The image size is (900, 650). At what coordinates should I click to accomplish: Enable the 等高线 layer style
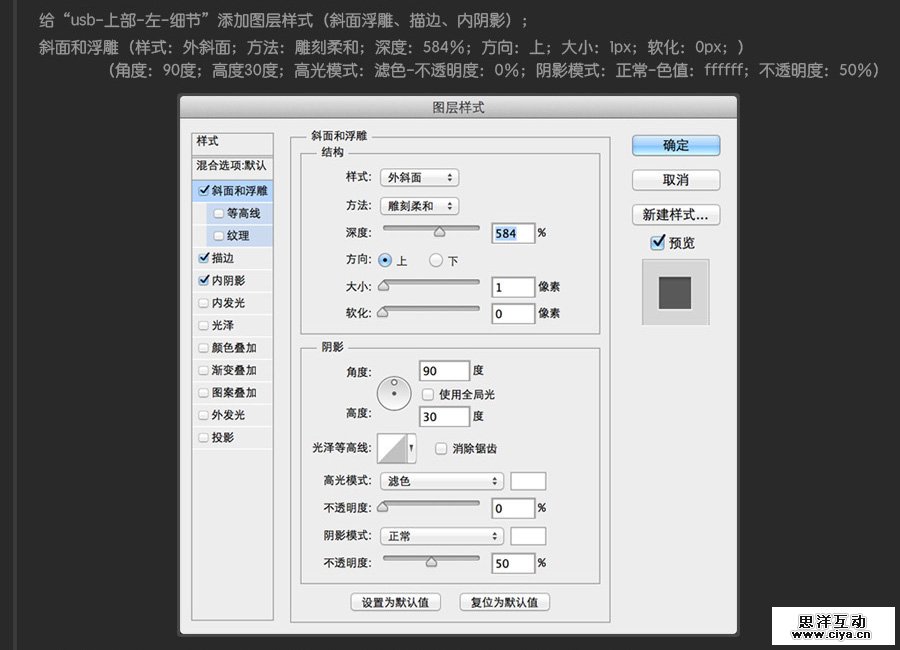tap(218, 212)
